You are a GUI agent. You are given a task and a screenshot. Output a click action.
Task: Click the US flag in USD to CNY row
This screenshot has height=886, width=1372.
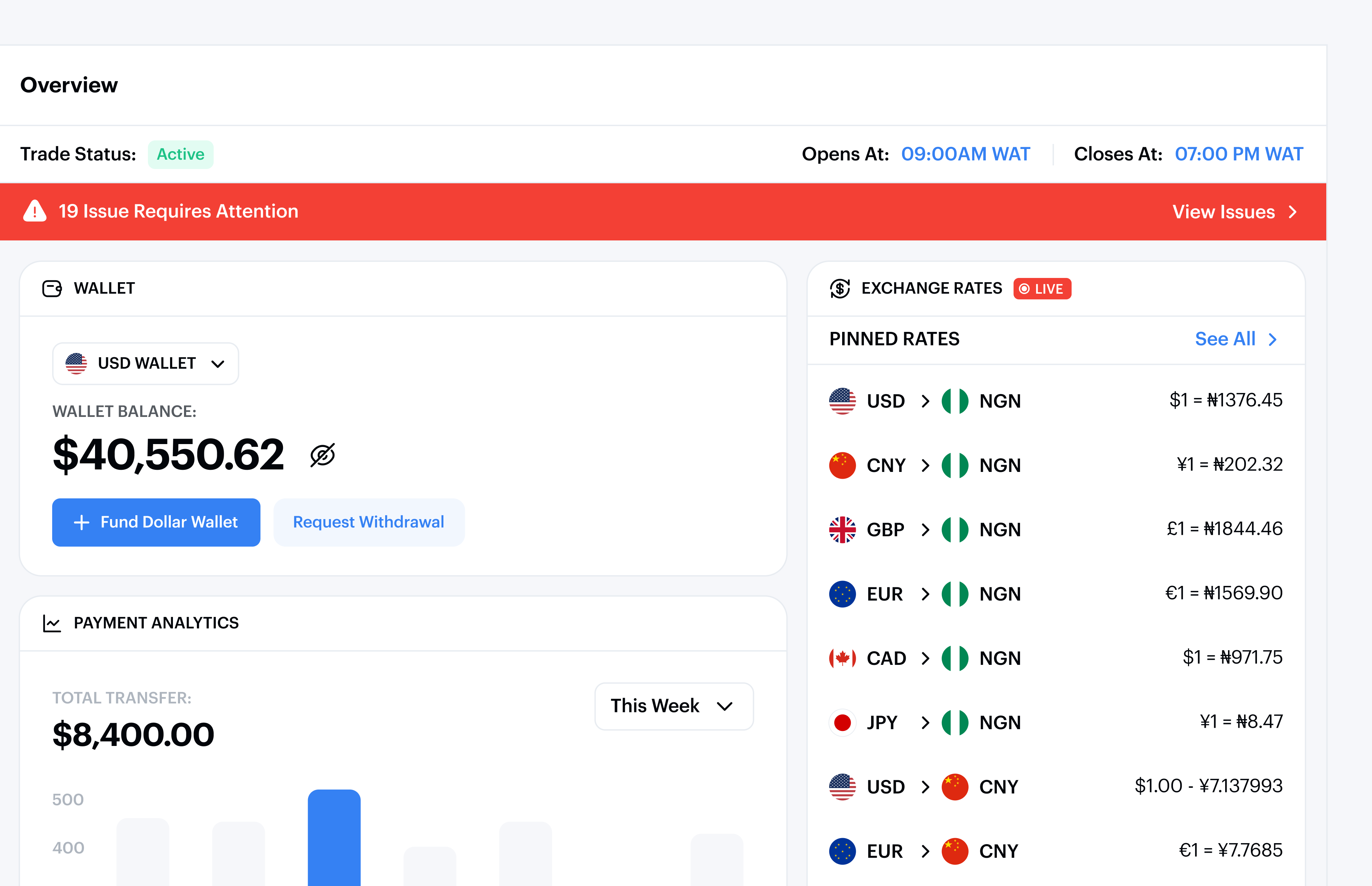point(842,787)
